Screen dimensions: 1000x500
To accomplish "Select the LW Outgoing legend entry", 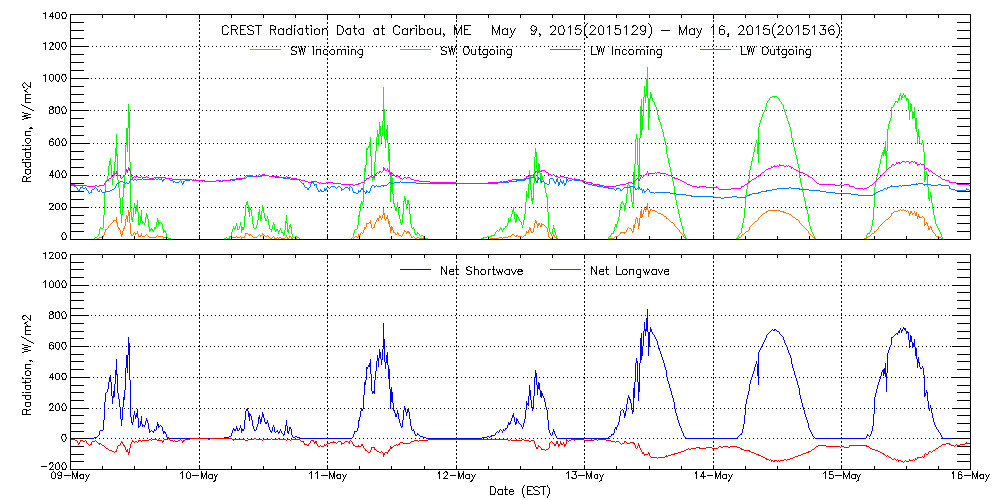I will pyautogui.click(x=775, y=51).
